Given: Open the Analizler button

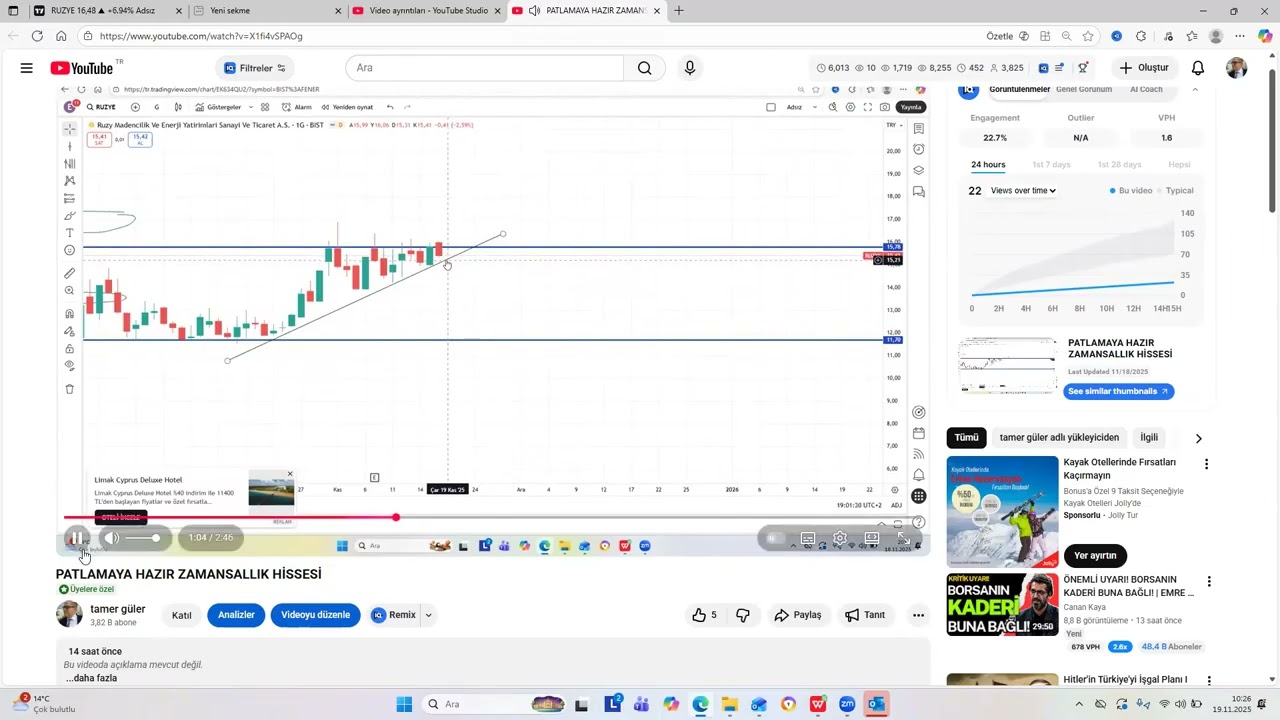Looking at the screenshot, I should click(x=236, y=615).
